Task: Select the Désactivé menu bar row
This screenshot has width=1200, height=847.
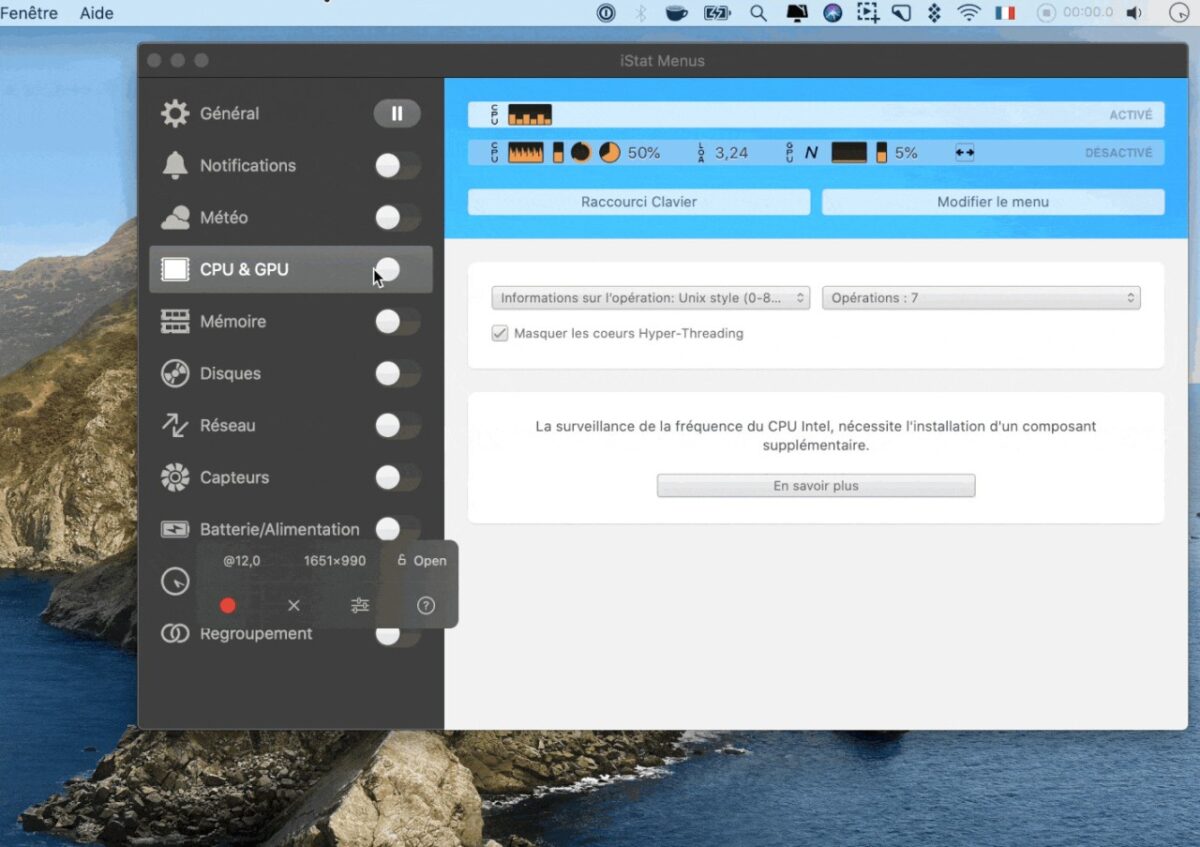Action: [x=816, y=153]
